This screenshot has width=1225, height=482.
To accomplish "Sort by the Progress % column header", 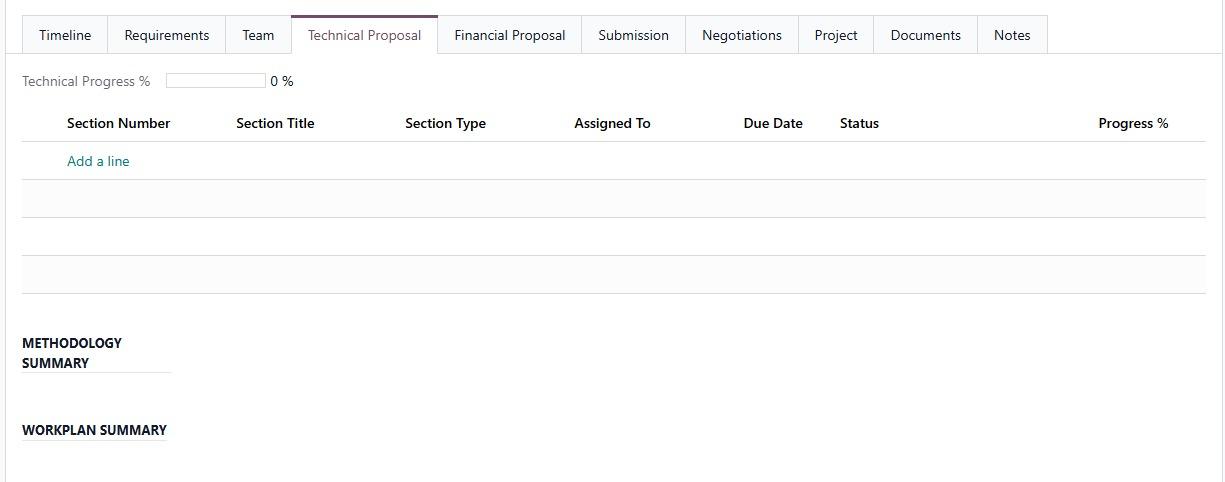I will point(1132,124).
